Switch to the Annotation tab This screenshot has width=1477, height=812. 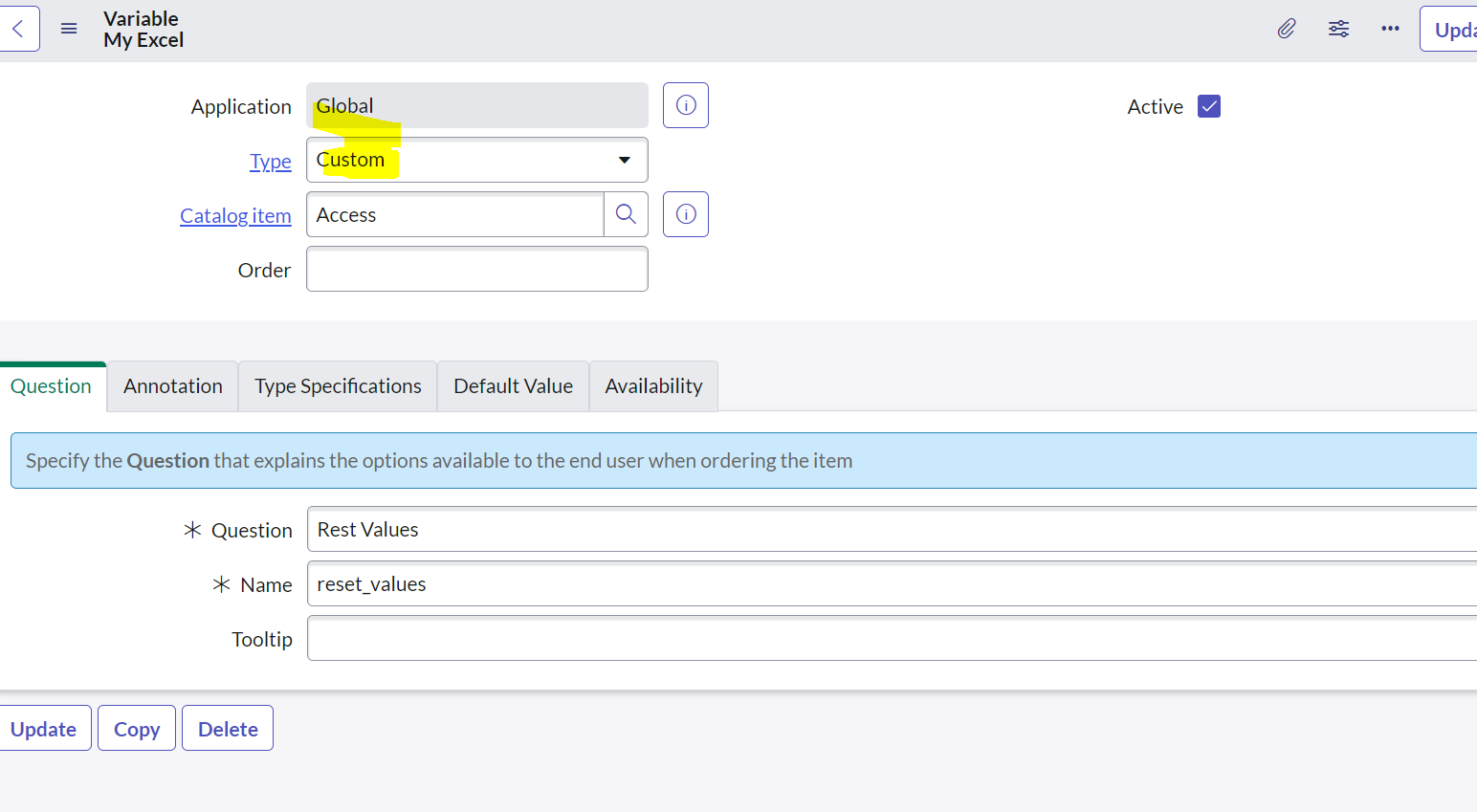point(172,385)
